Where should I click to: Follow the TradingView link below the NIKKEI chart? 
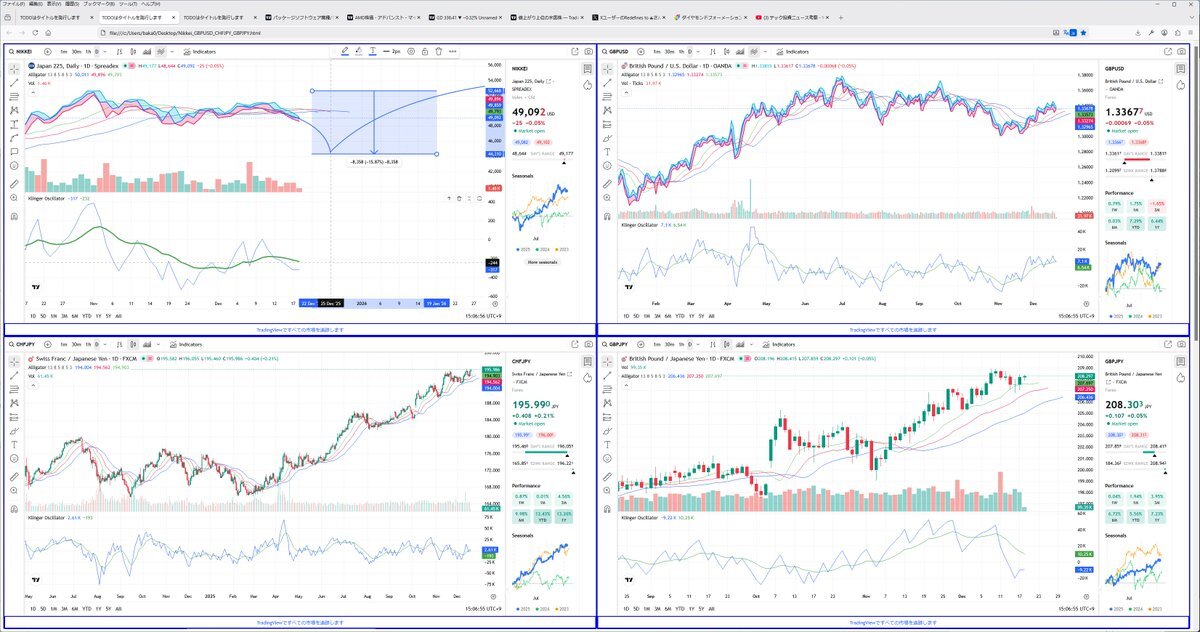[x=300, y=329]
